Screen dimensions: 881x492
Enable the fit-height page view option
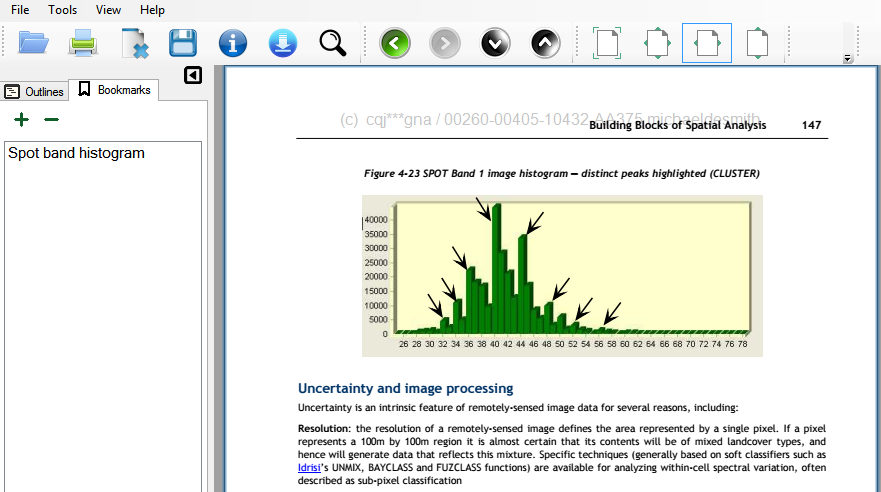pos(757,43)
